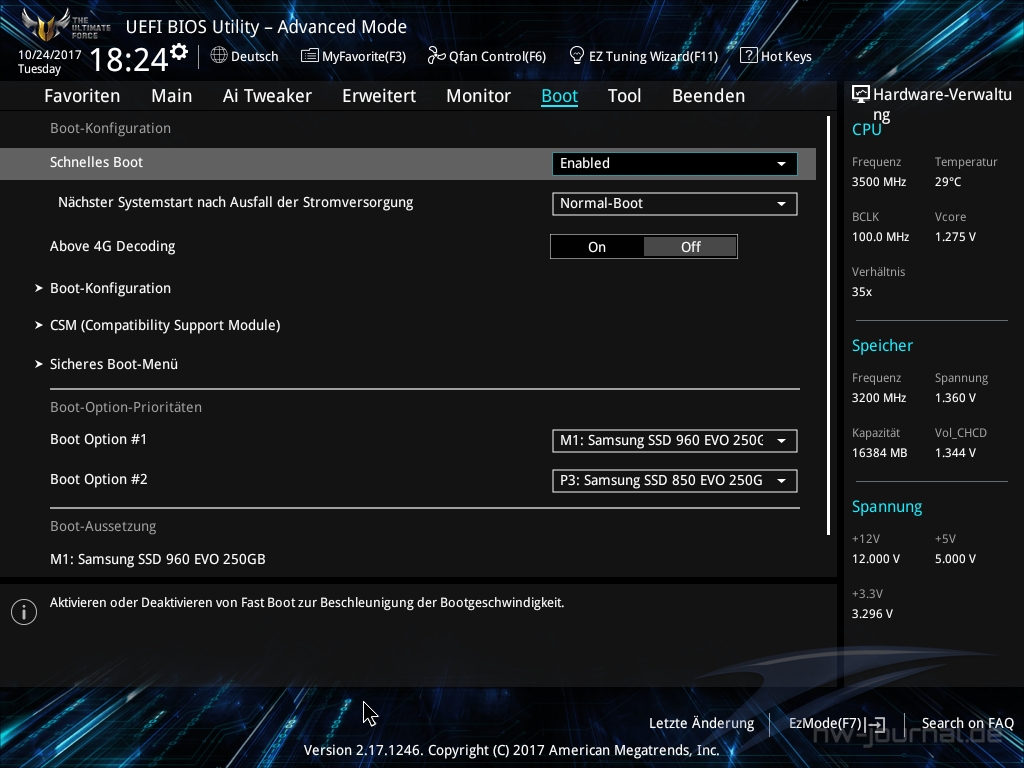
Task: Click the +5V 5.000 V value
Action: (955, 559)
